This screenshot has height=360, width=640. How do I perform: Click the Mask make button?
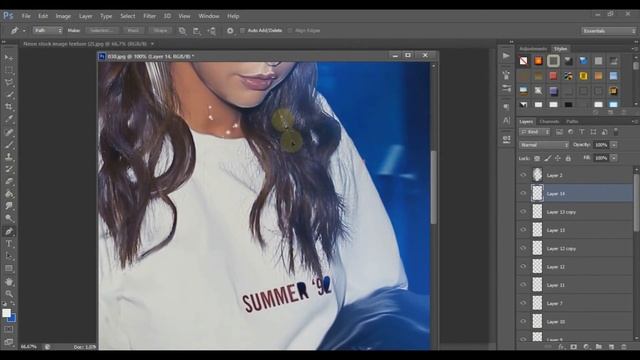[133, 31]
